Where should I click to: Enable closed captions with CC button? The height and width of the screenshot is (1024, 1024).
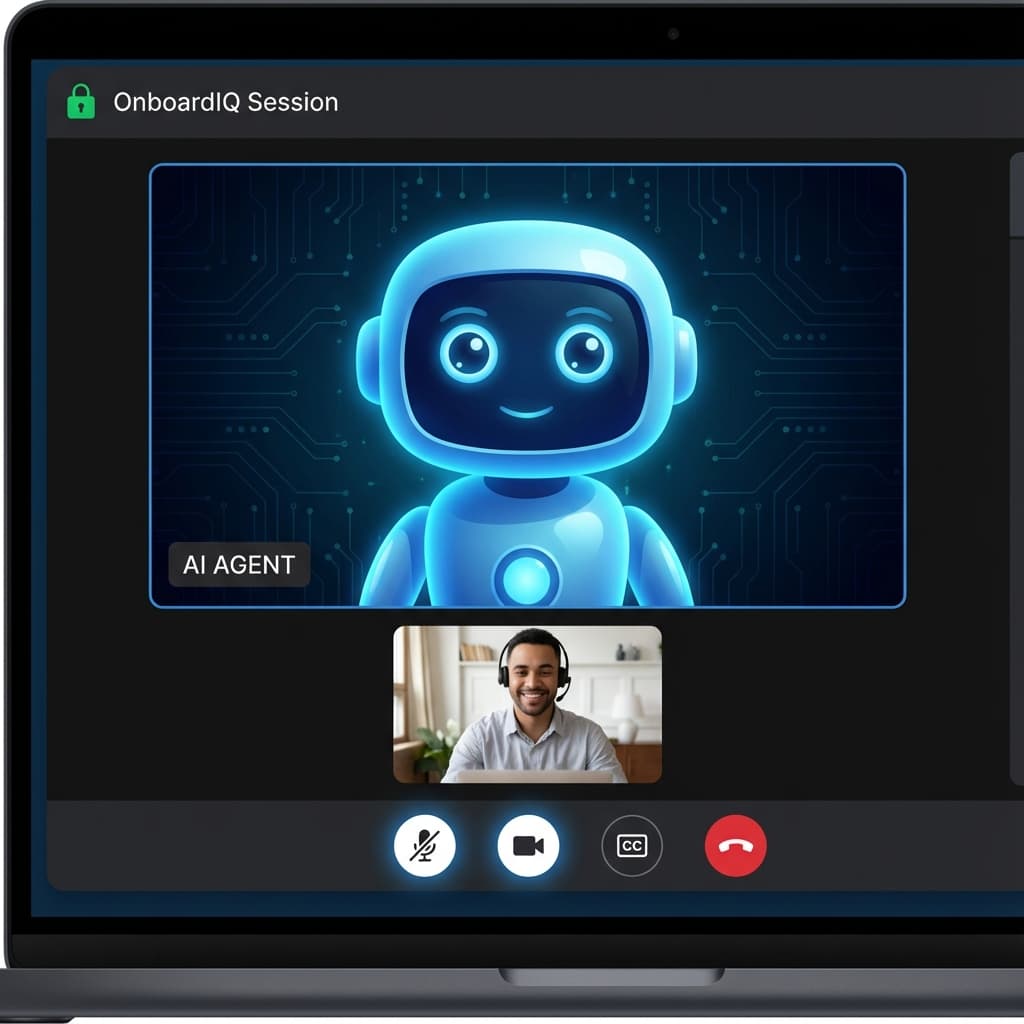point(631,846)
